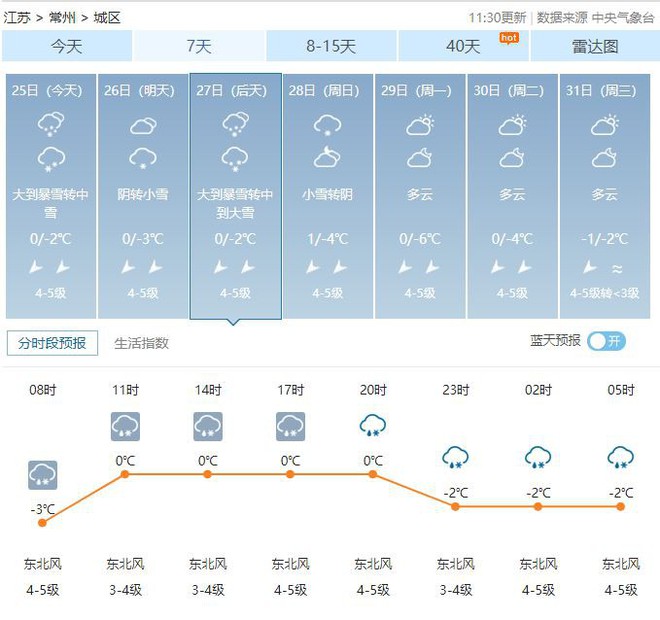
Task: Click 江苏 breadcrumb link
Action: point(17,18)
